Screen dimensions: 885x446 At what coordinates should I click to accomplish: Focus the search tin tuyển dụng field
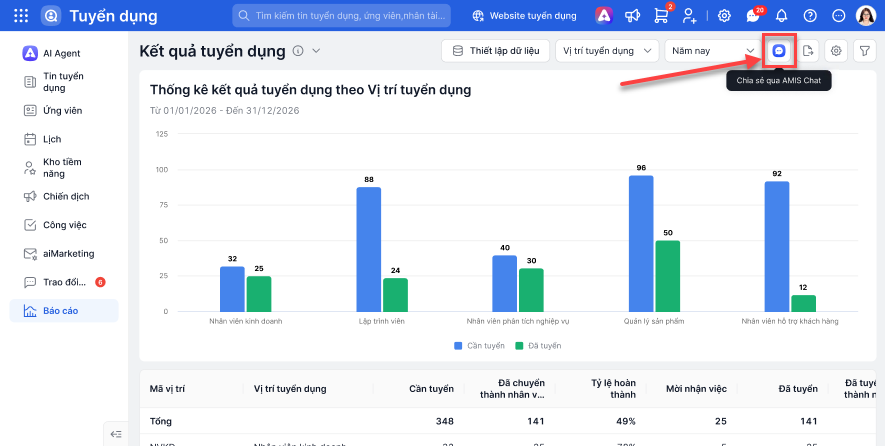pos(341,16)
